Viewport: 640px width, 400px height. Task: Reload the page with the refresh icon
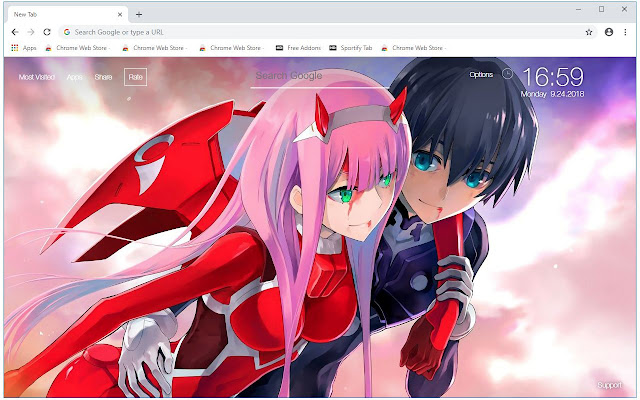pos(47,32)
